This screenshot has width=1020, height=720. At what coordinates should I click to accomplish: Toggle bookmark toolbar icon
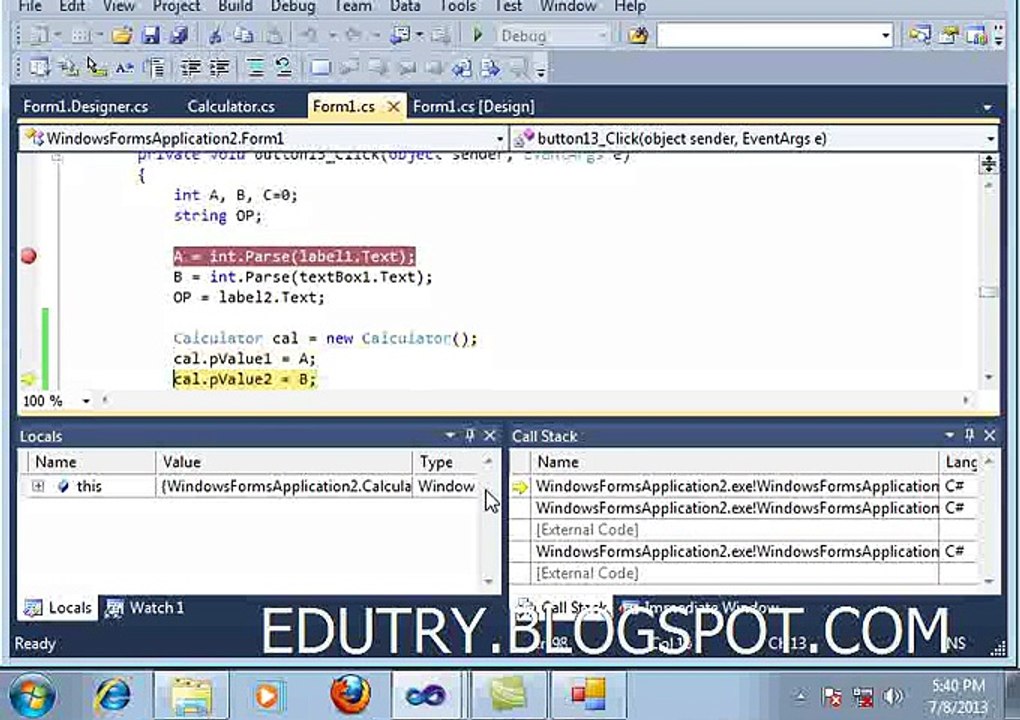point(320,67)
